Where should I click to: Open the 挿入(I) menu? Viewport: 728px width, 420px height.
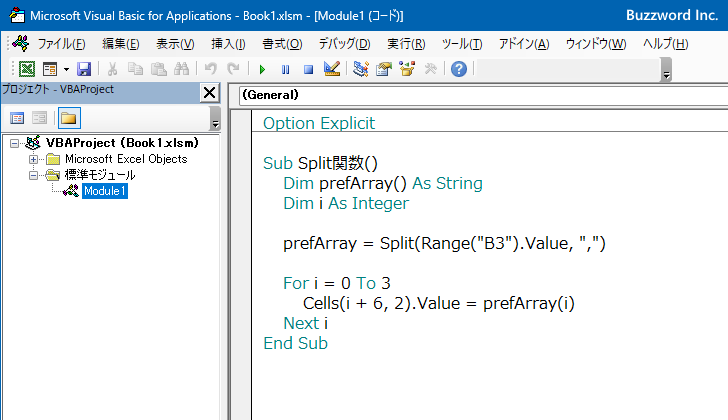pyautogui.click(x=228, y=44)
